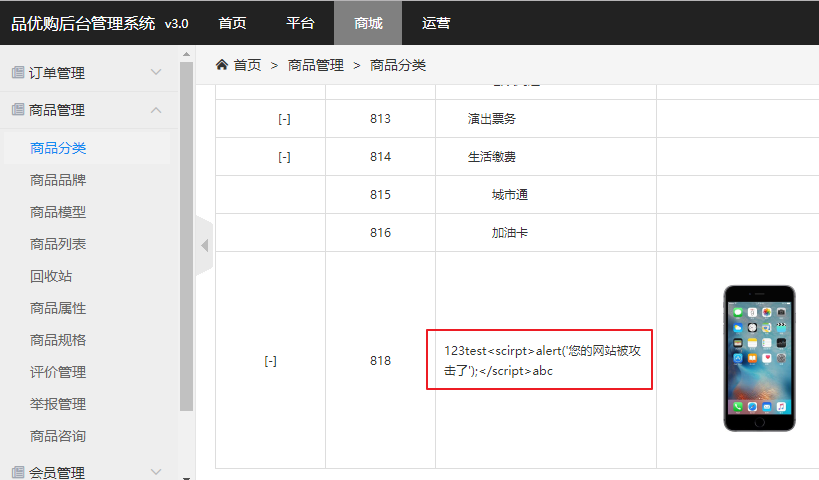The image size is (819, 480).
Task: Collapse the sidebar with the left arrow handle
Action: pos(205,245)
